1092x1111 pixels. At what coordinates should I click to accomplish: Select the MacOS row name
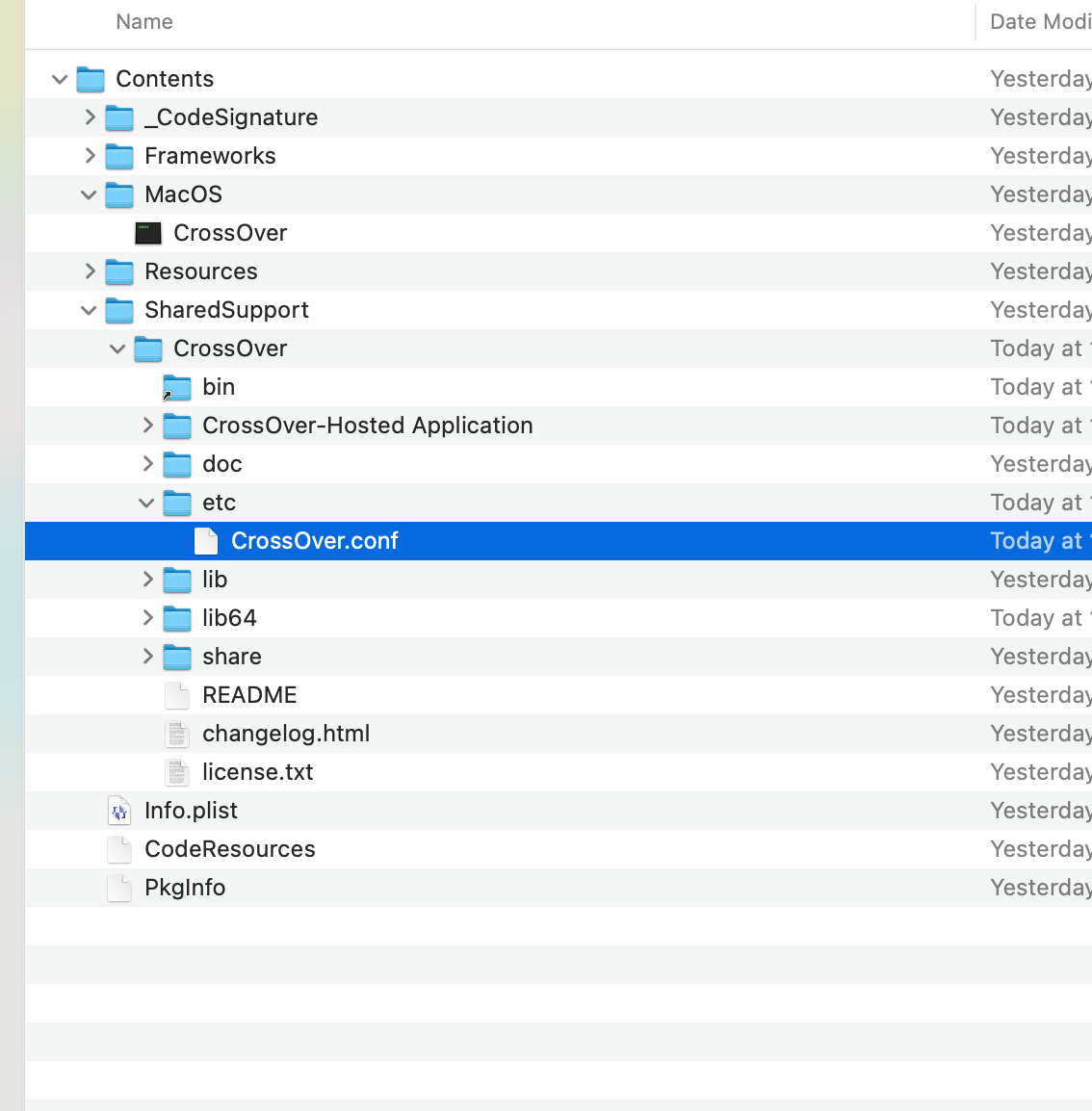[184, 194]
